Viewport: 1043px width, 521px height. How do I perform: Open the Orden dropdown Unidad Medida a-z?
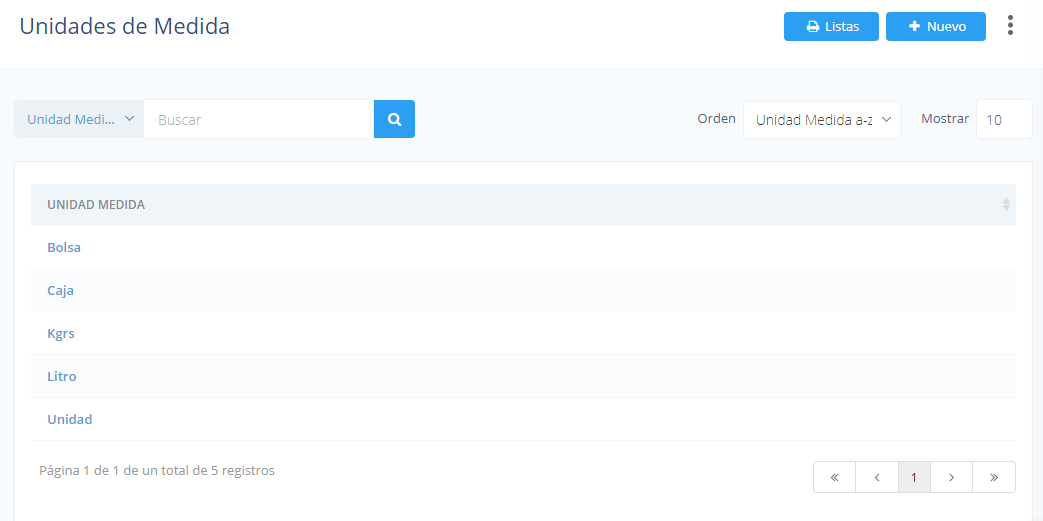coord(822,120)
